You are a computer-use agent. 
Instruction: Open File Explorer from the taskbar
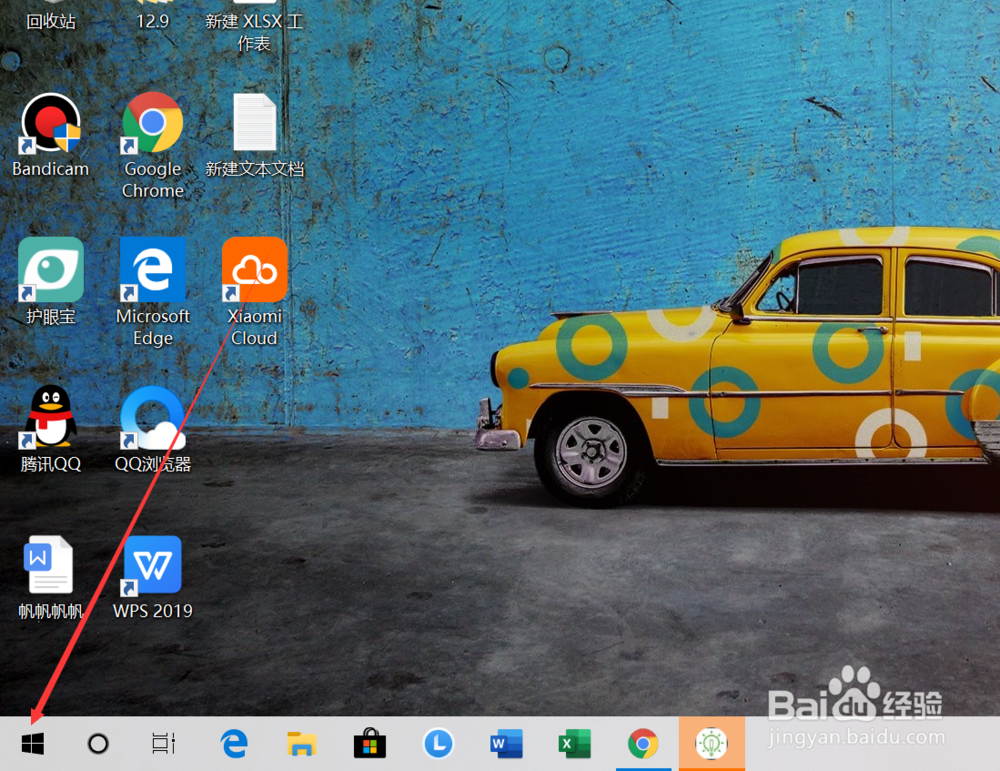(x=302, y=744)
